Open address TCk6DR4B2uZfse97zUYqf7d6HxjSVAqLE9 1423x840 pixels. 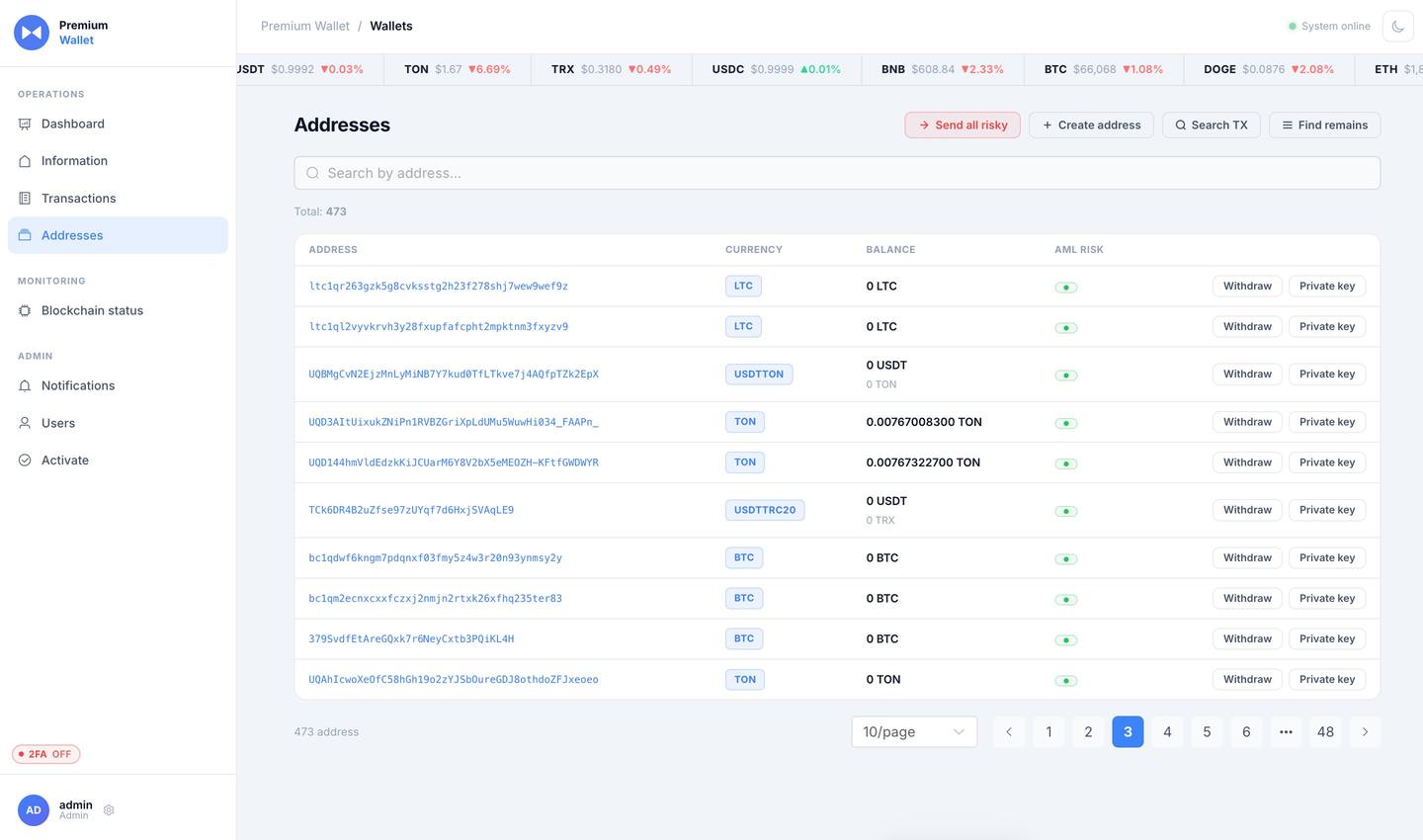(411, 511)
